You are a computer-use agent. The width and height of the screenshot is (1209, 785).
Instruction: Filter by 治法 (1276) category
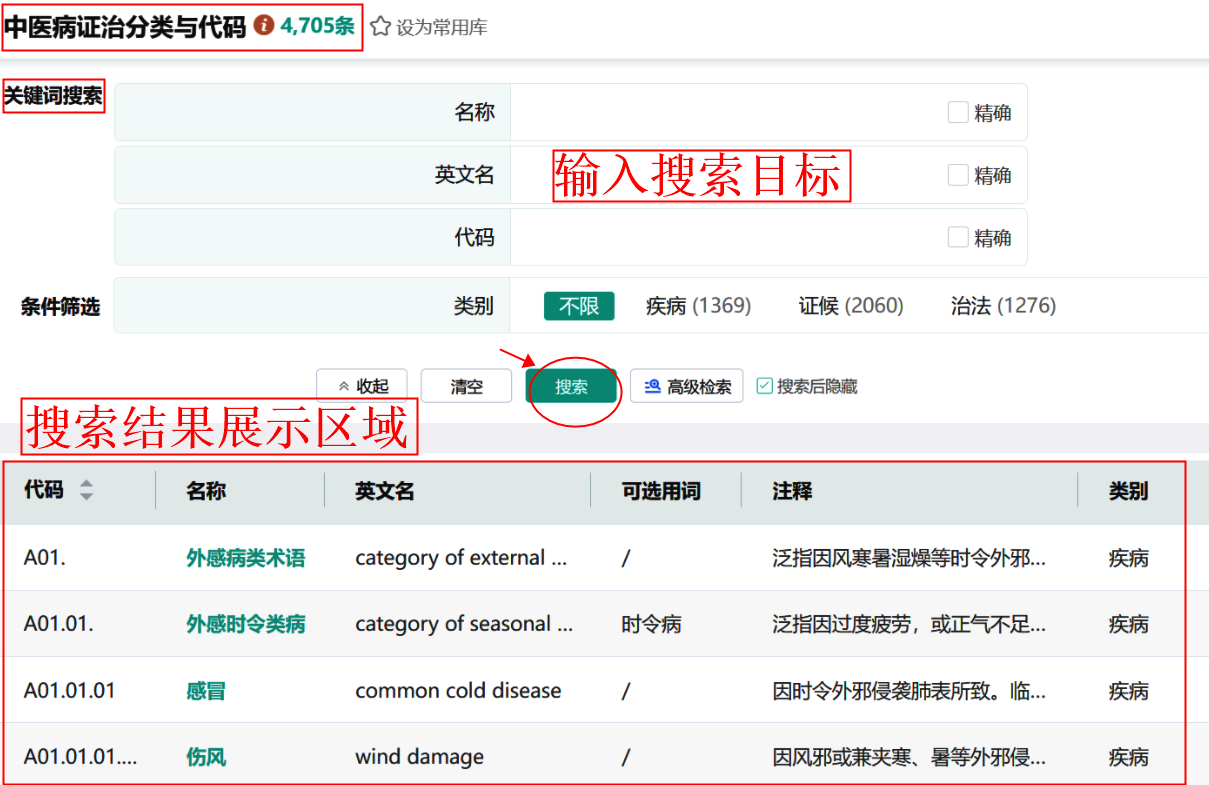click(1002, 306)
